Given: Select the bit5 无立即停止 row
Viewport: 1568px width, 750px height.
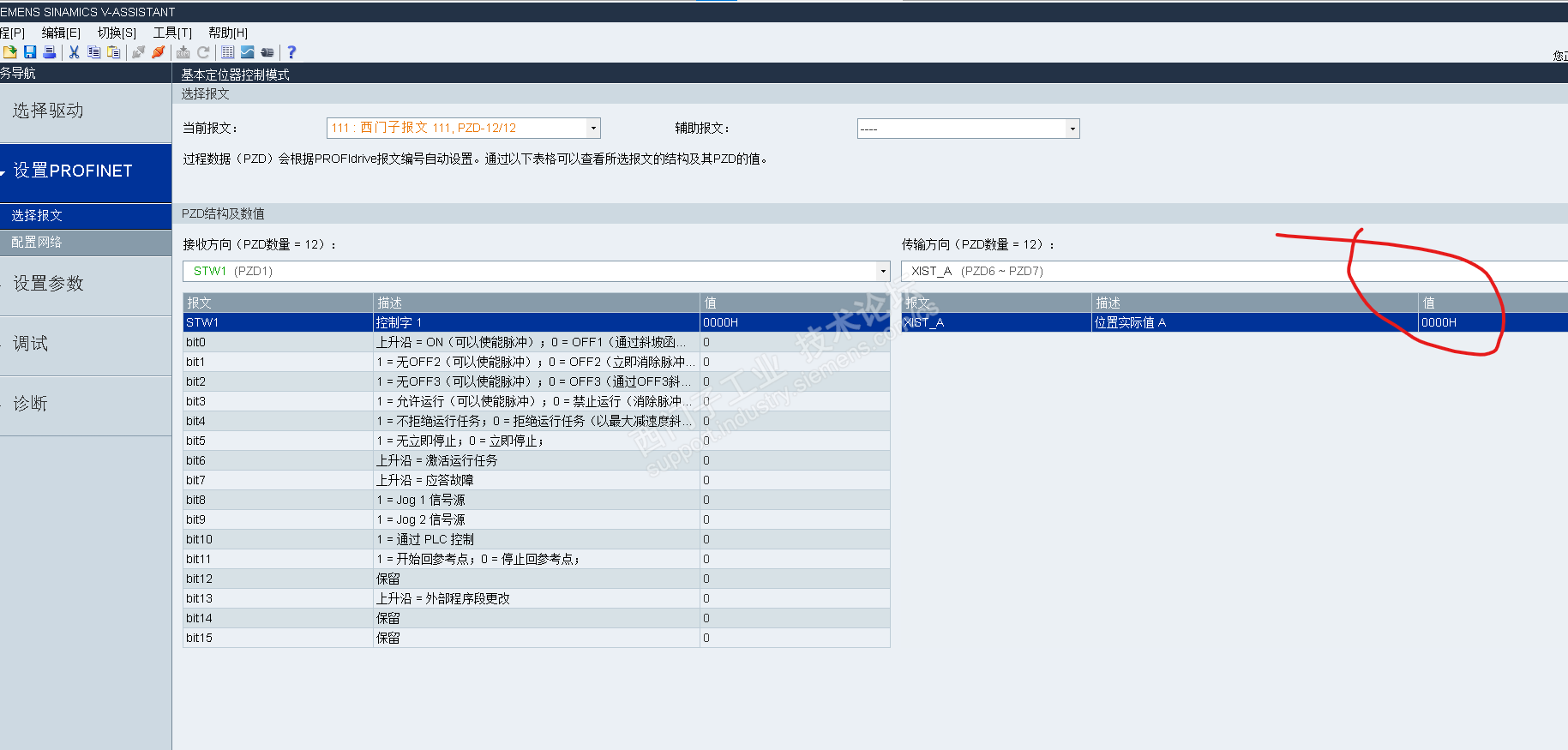Looking at the screenshot, I should (537, 441).
